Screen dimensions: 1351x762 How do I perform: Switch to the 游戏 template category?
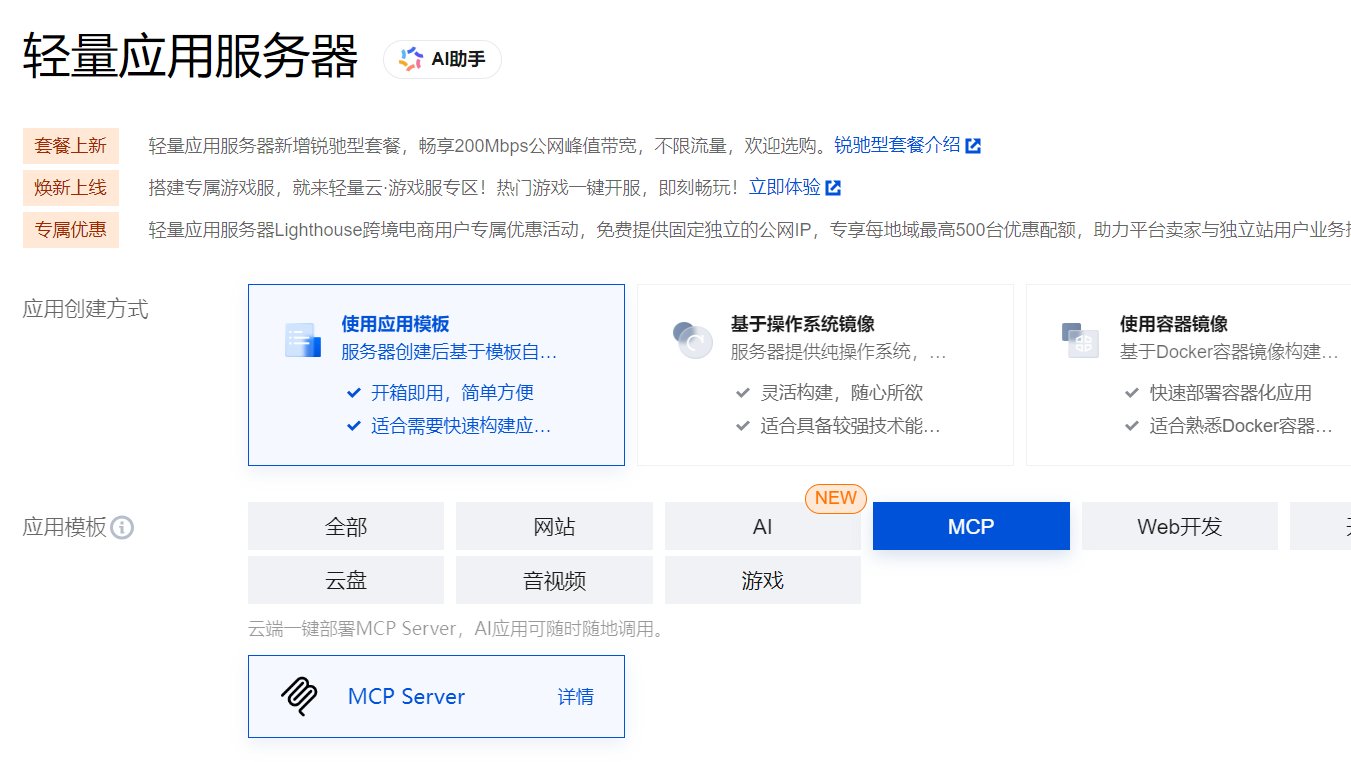pos(762,580)
